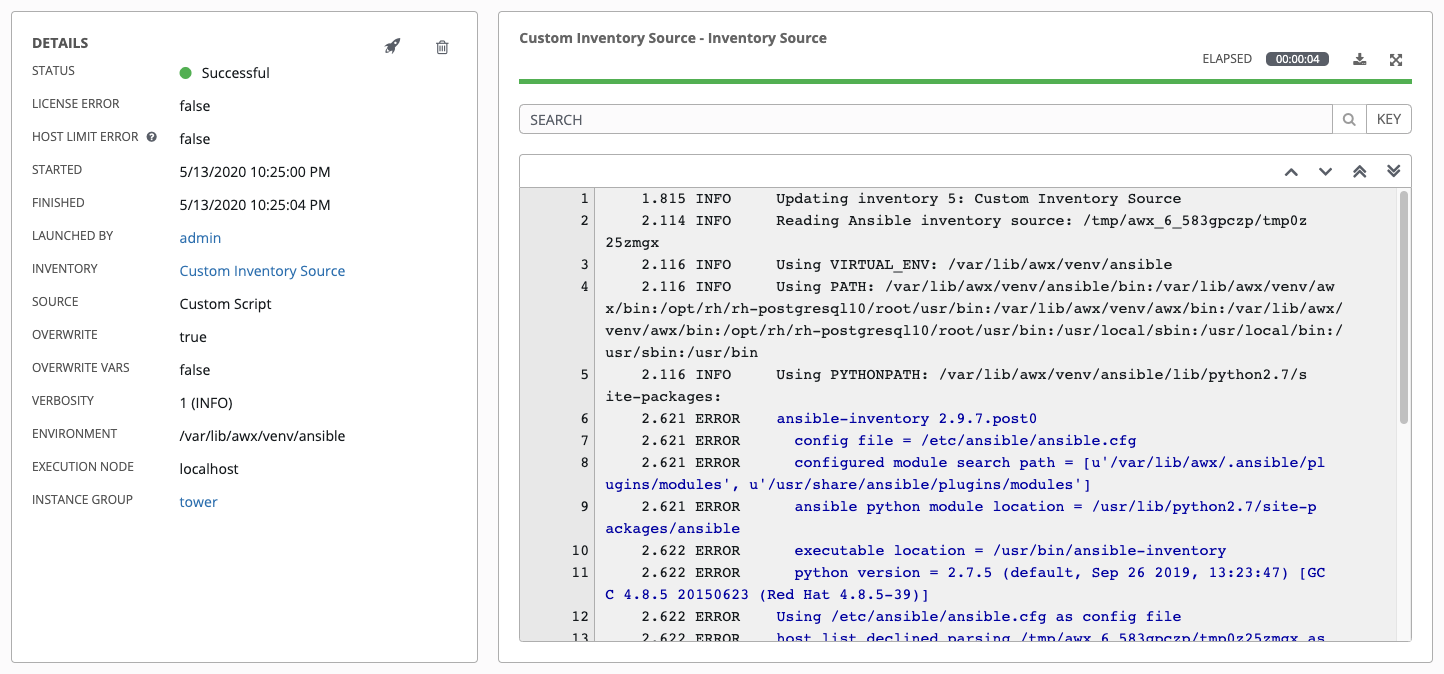Click the output scrollbar thumb
Screen dimensions: 1444x674
(1404, 305)
